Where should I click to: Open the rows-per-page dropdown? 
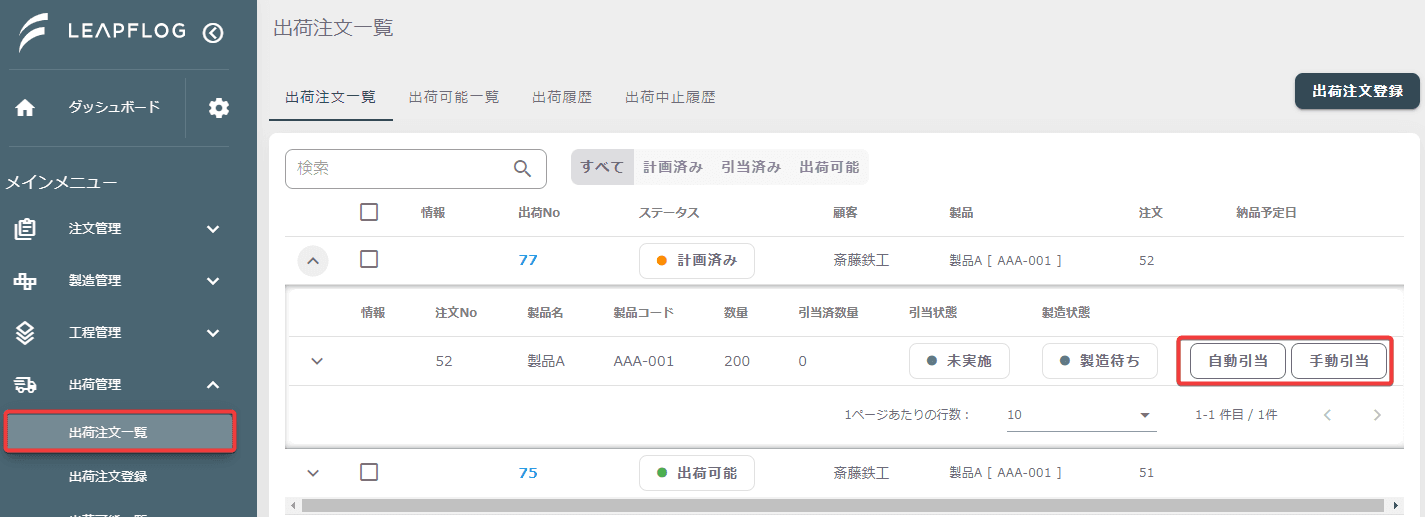tap(1081, 414)
